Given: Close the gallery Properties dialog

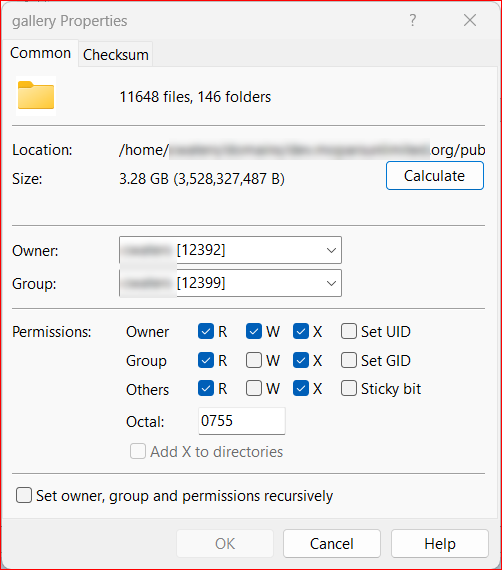Looking at the screenshot, I should [x=470, y=20].
